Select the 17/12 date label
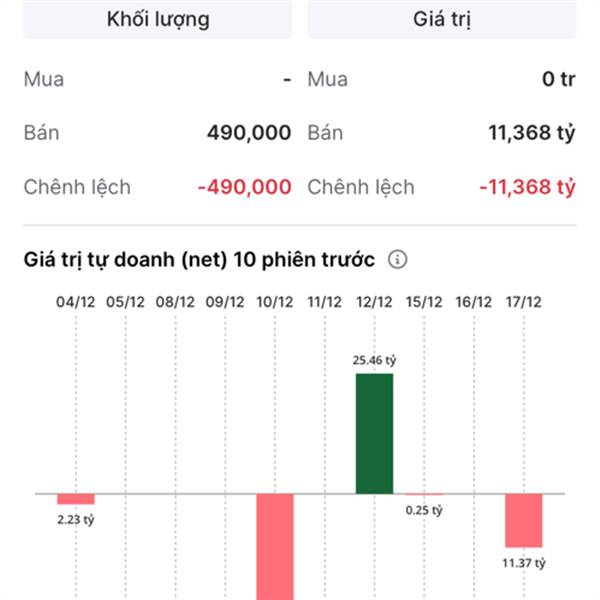Image resolution: width=600 pixels, height=600 pixels. [523, 301]
